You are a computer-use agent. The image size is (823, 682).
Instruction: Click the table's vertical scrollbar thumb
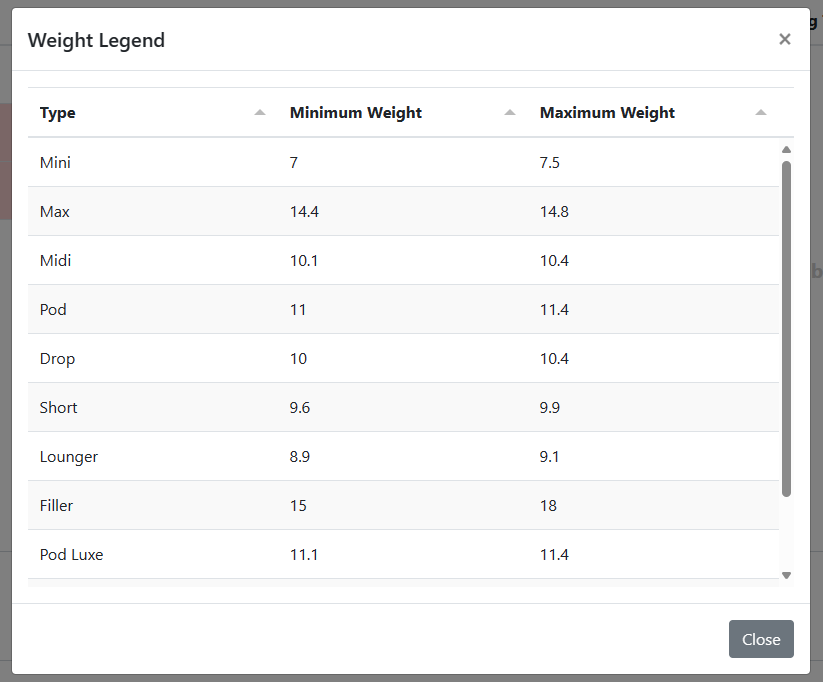click(x=786, y=329)
